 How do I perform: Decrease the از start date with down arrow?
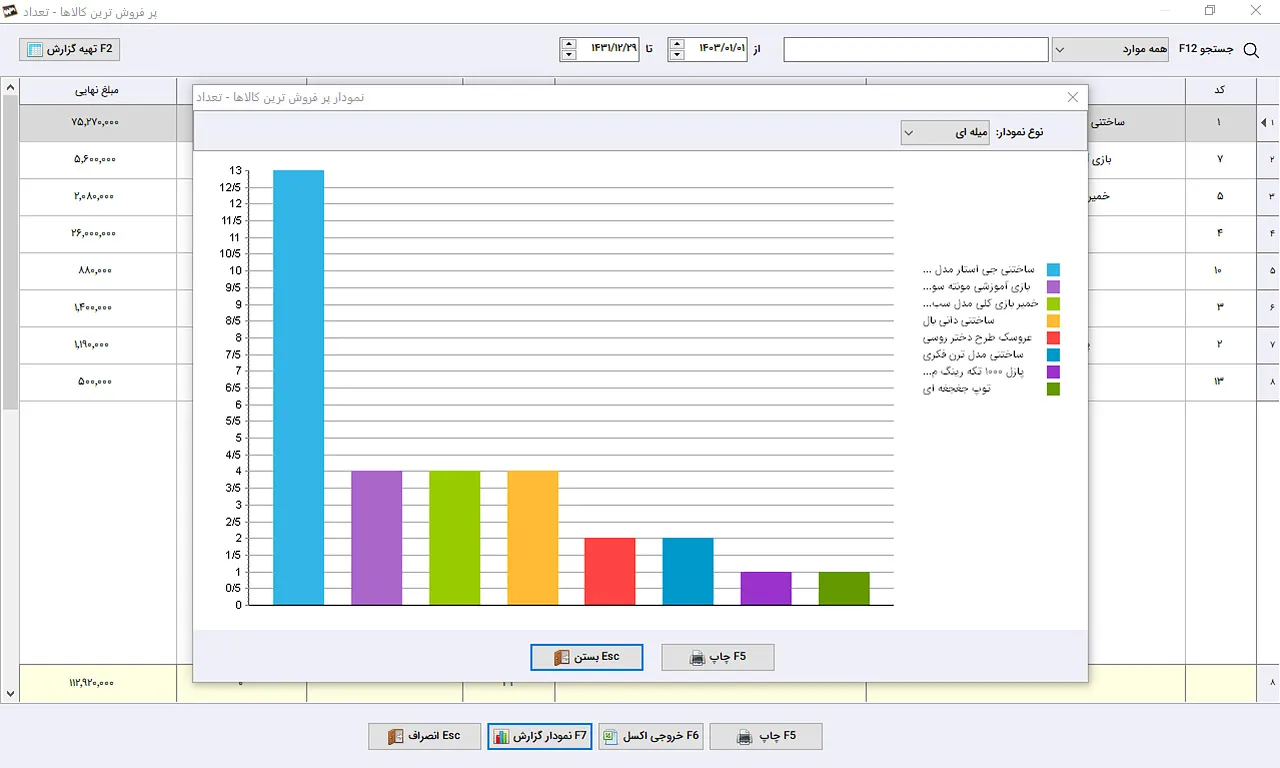677,55
